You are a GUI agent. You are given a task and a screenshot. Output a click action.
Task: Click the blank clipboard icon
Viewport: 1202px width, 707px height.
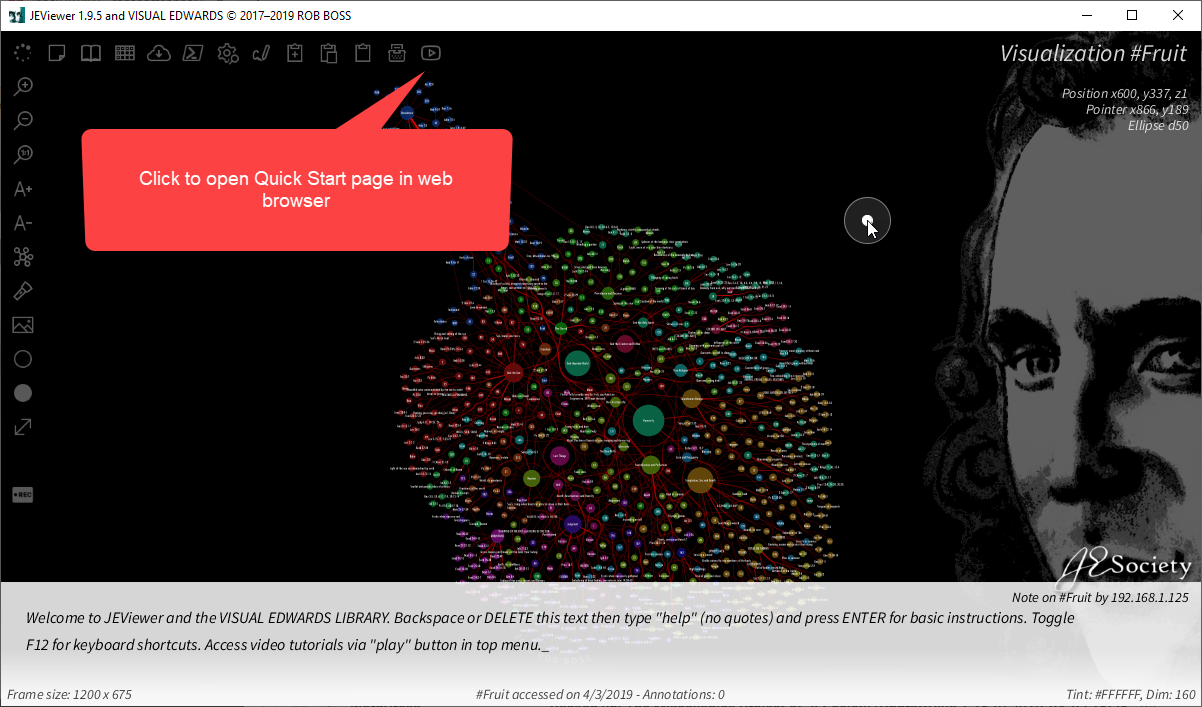click(363, 53)
